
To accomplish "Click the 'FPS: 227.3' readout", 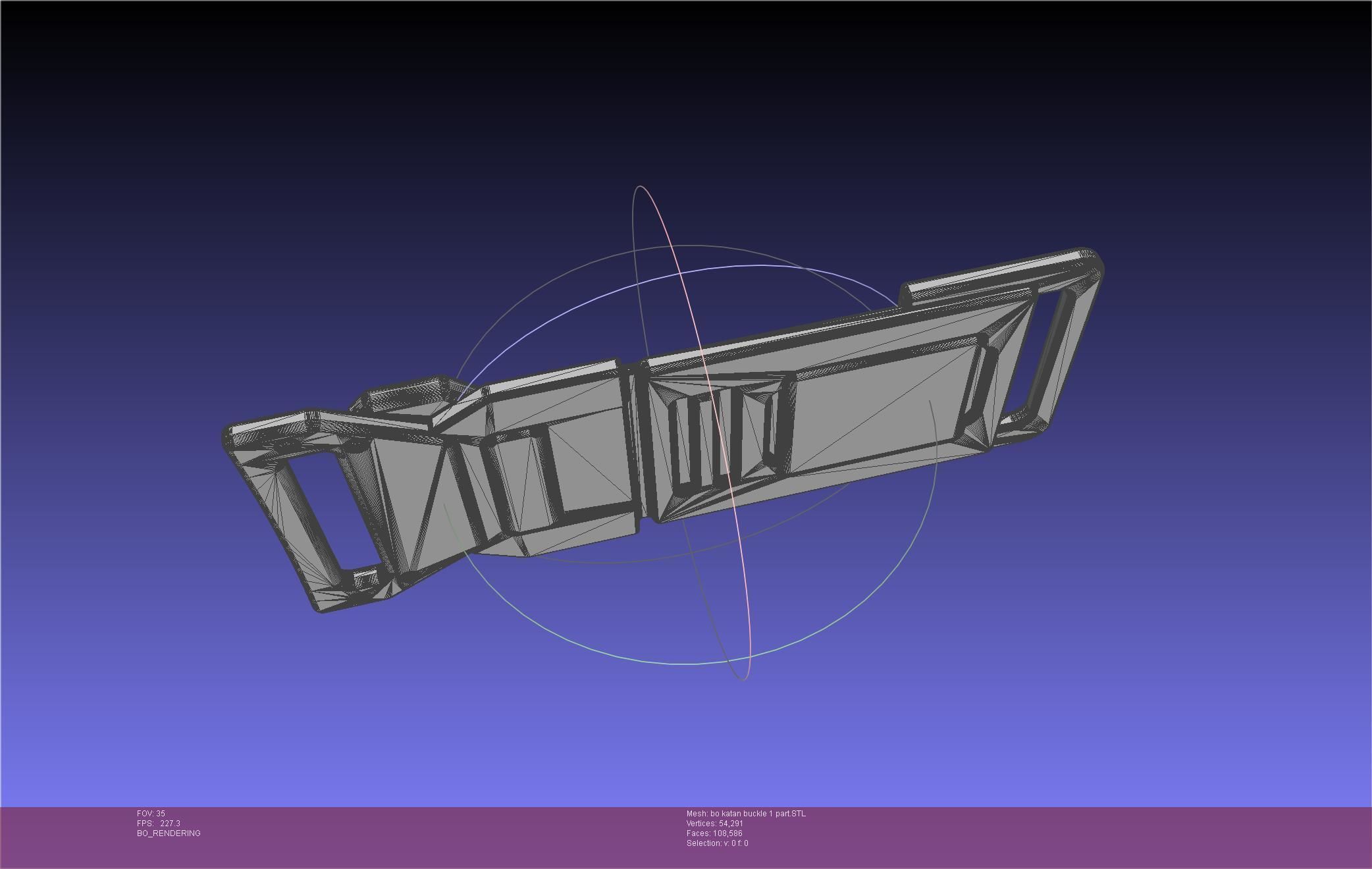I will coord(159,824).
